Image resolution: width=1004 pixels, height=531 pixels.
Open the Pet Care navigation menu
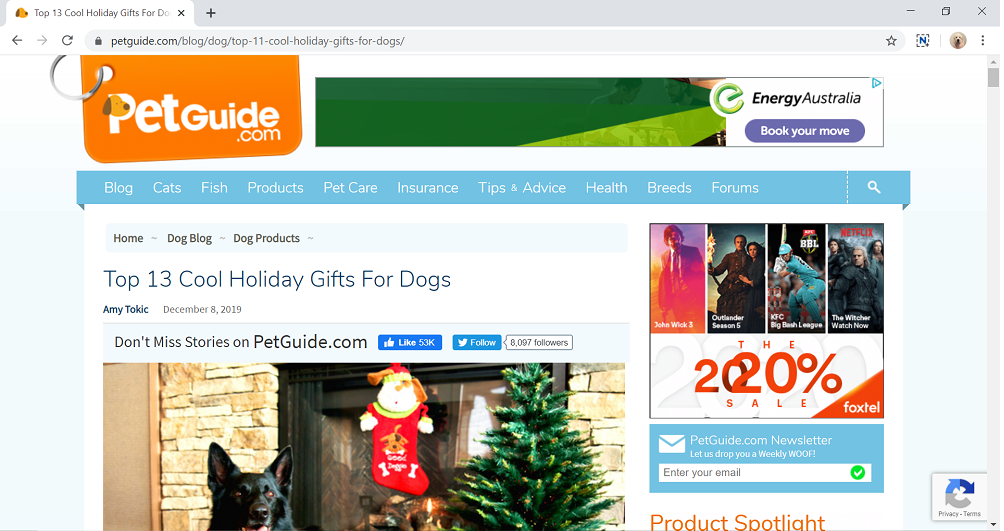pos(350,188)
